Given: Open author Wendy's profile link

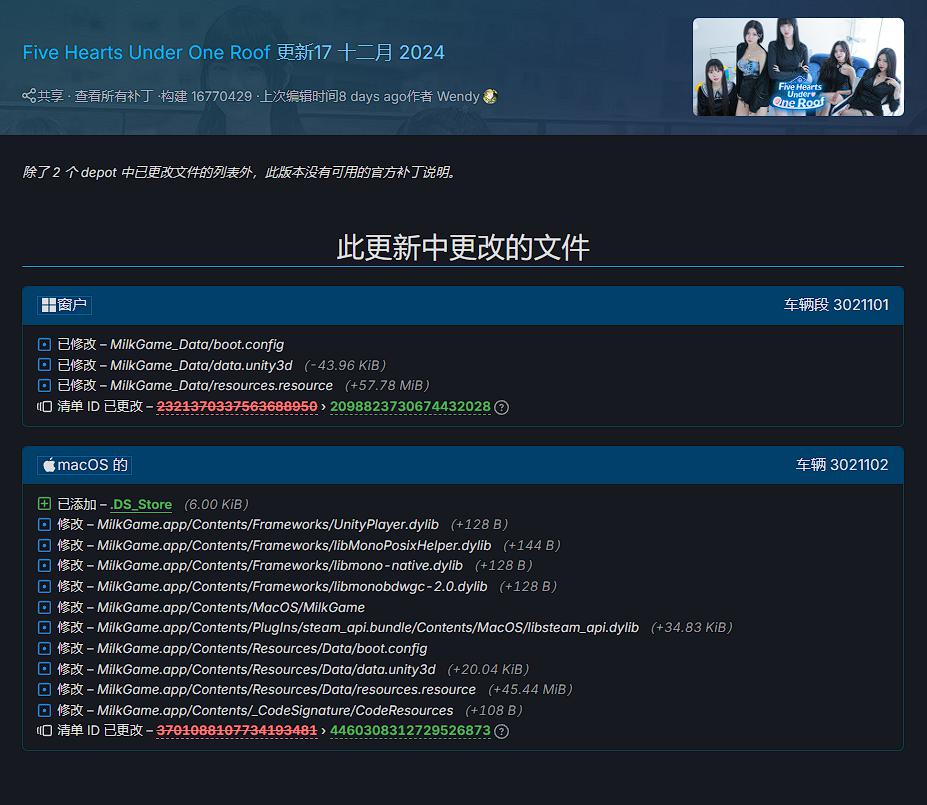Looking at the screenshot, I should click(458, 96).
